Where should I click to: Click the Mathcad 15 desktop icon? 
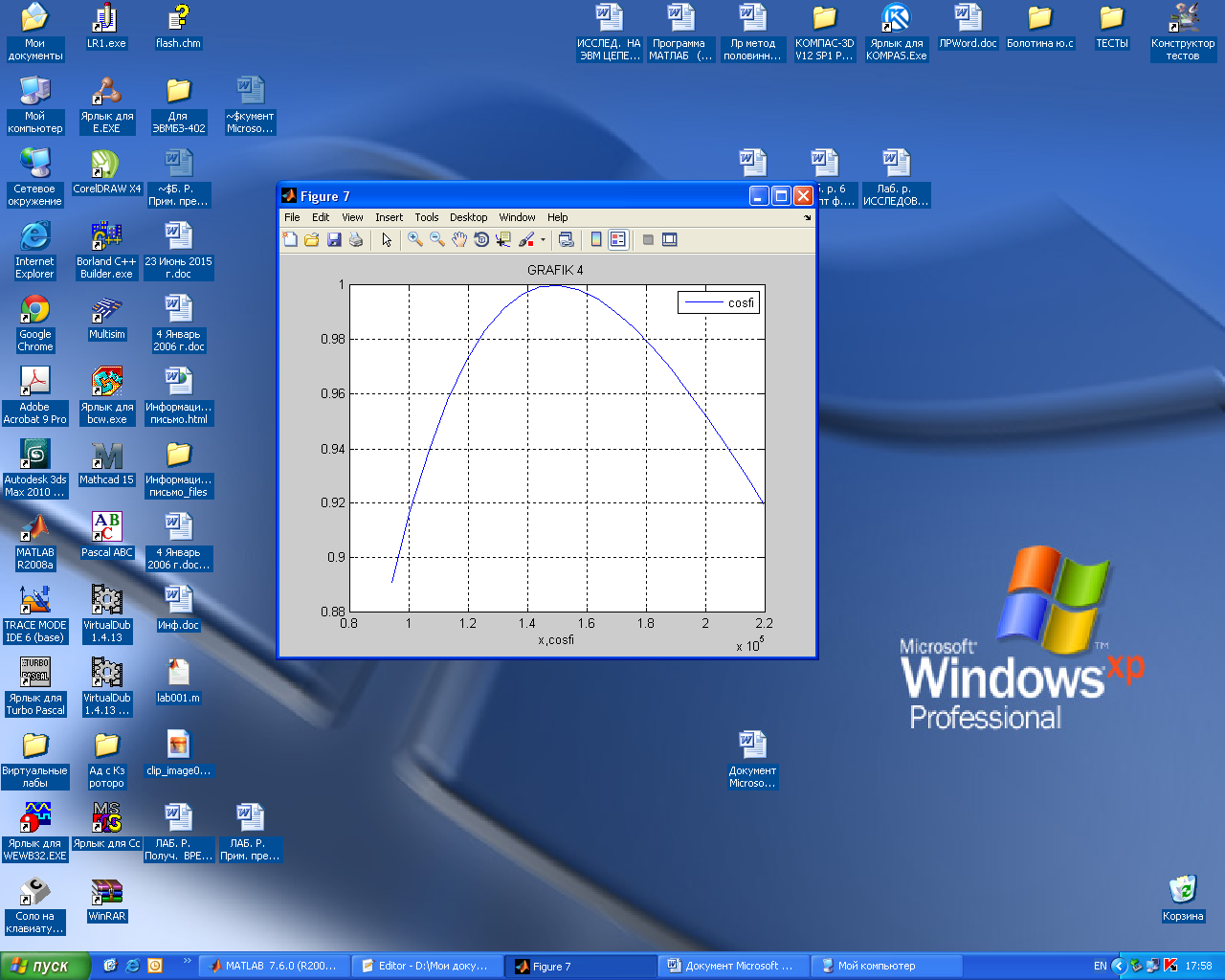[x=107, y=463]
